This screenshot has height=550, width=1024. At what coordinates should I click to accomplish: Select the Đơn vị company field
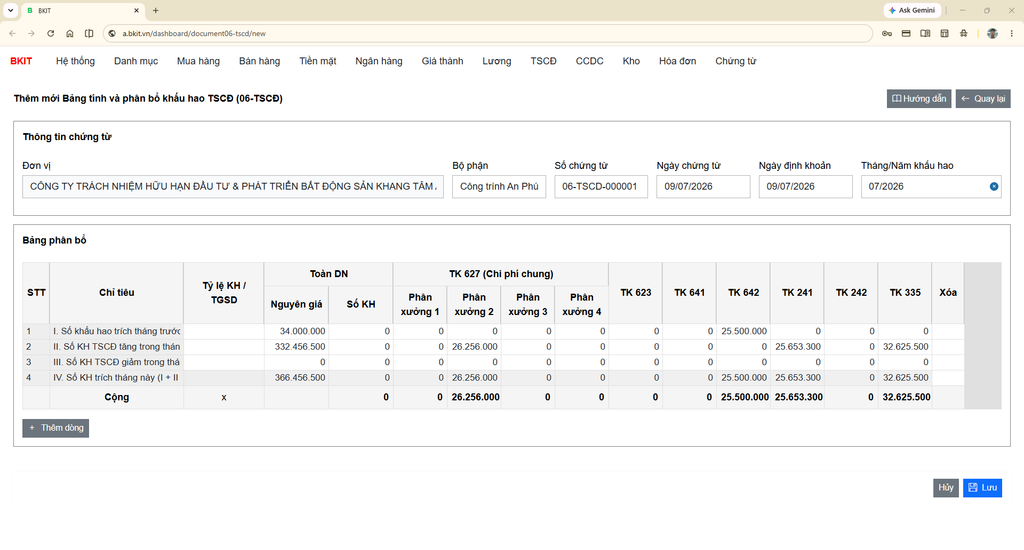(233, 187)
